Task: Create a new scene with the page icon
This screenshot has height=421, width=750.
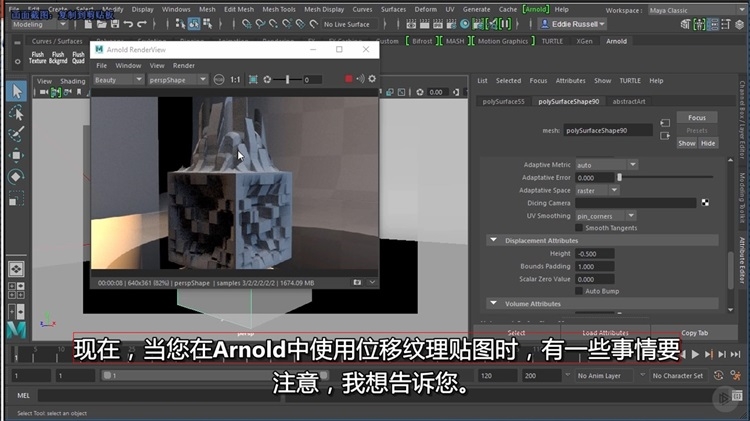Action: [88, 24]
